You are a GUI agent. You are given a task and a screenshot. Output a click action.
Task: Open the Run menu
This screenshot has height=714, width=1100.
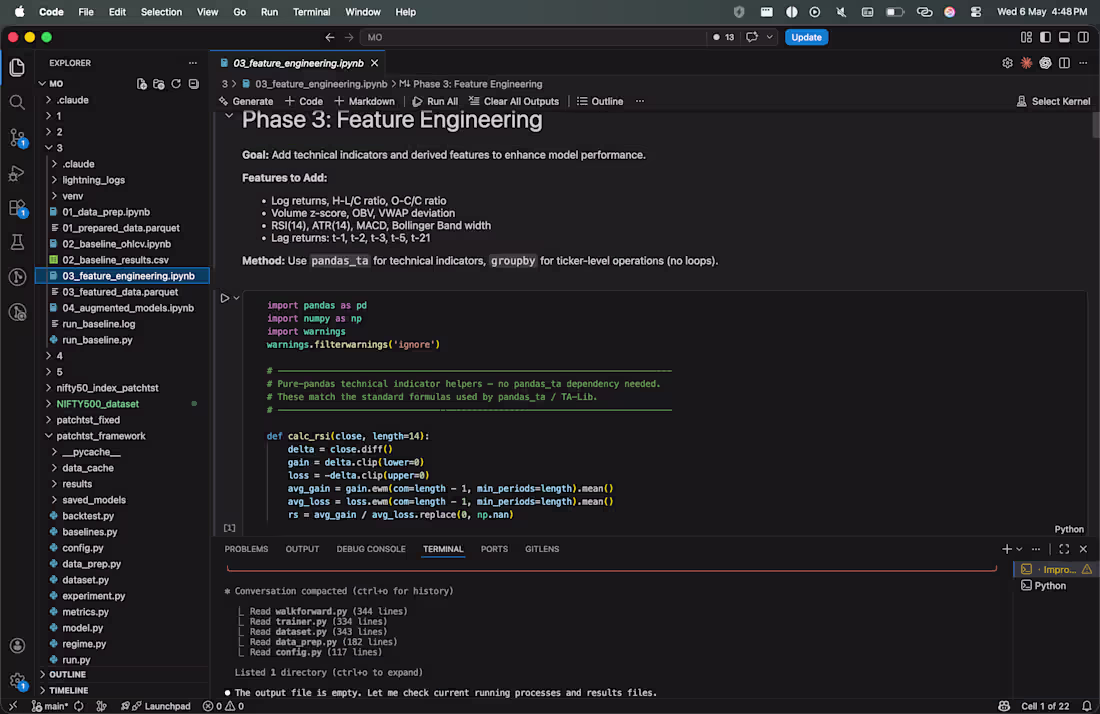tap(269, 12)
